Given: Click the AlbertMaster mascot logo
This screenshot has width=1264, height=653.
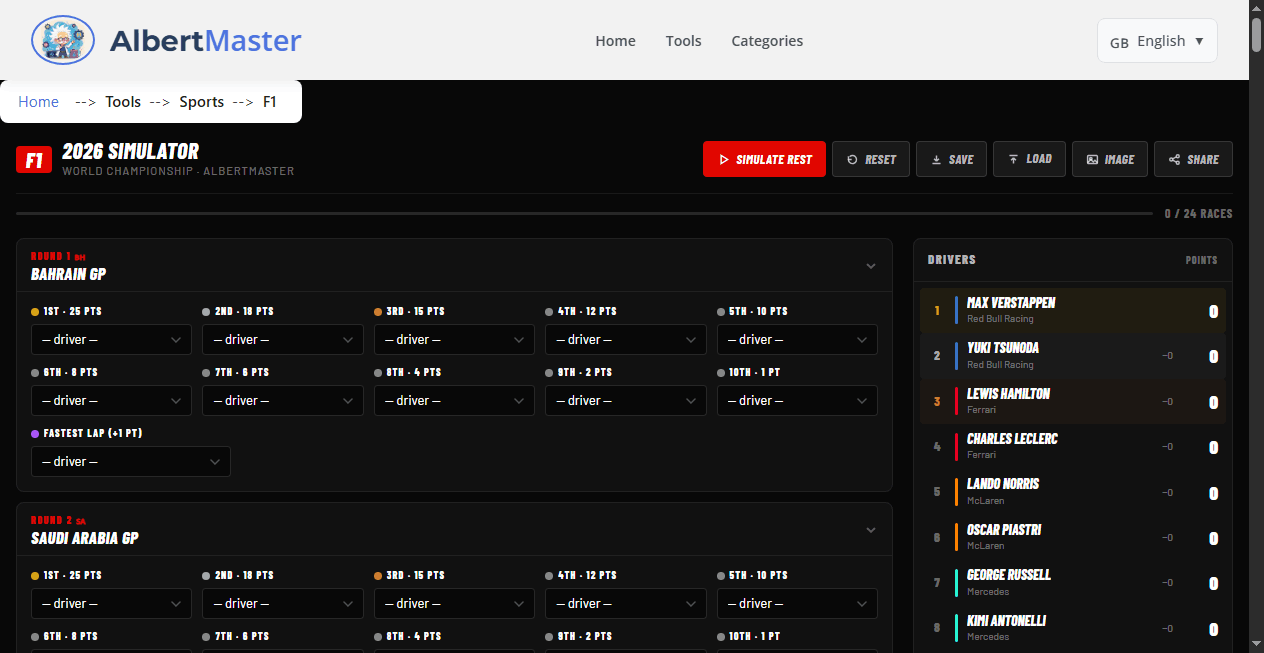Looking at the screenshot, I should point(62,40).
